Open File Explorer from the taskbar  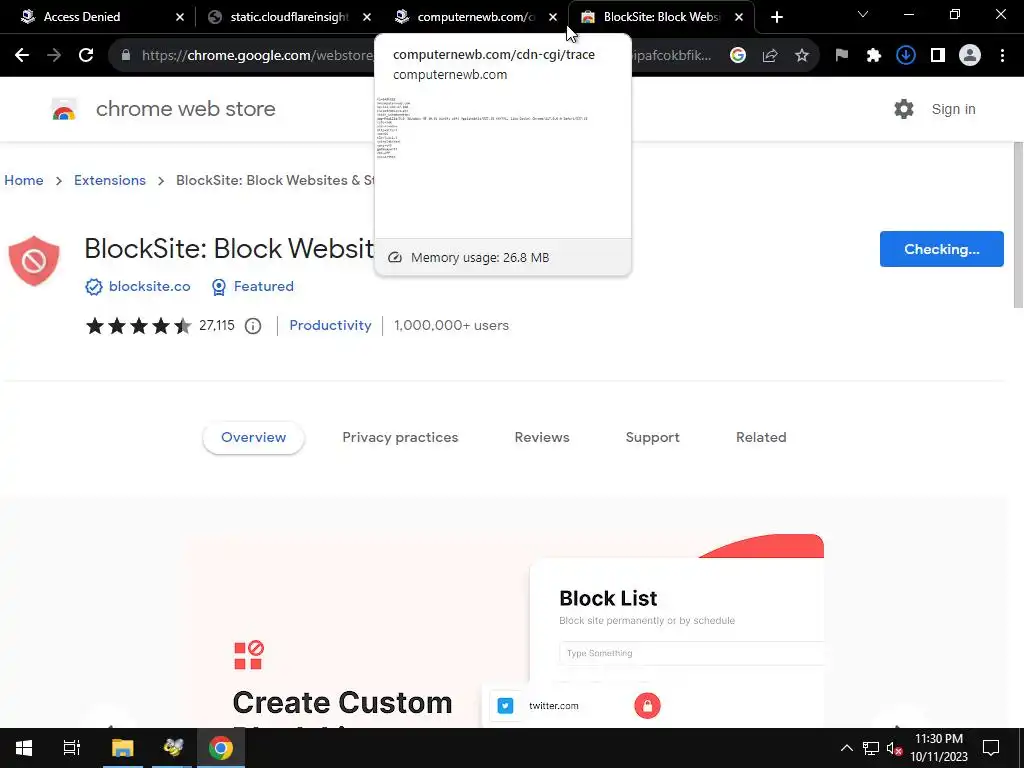click(122, 748)
